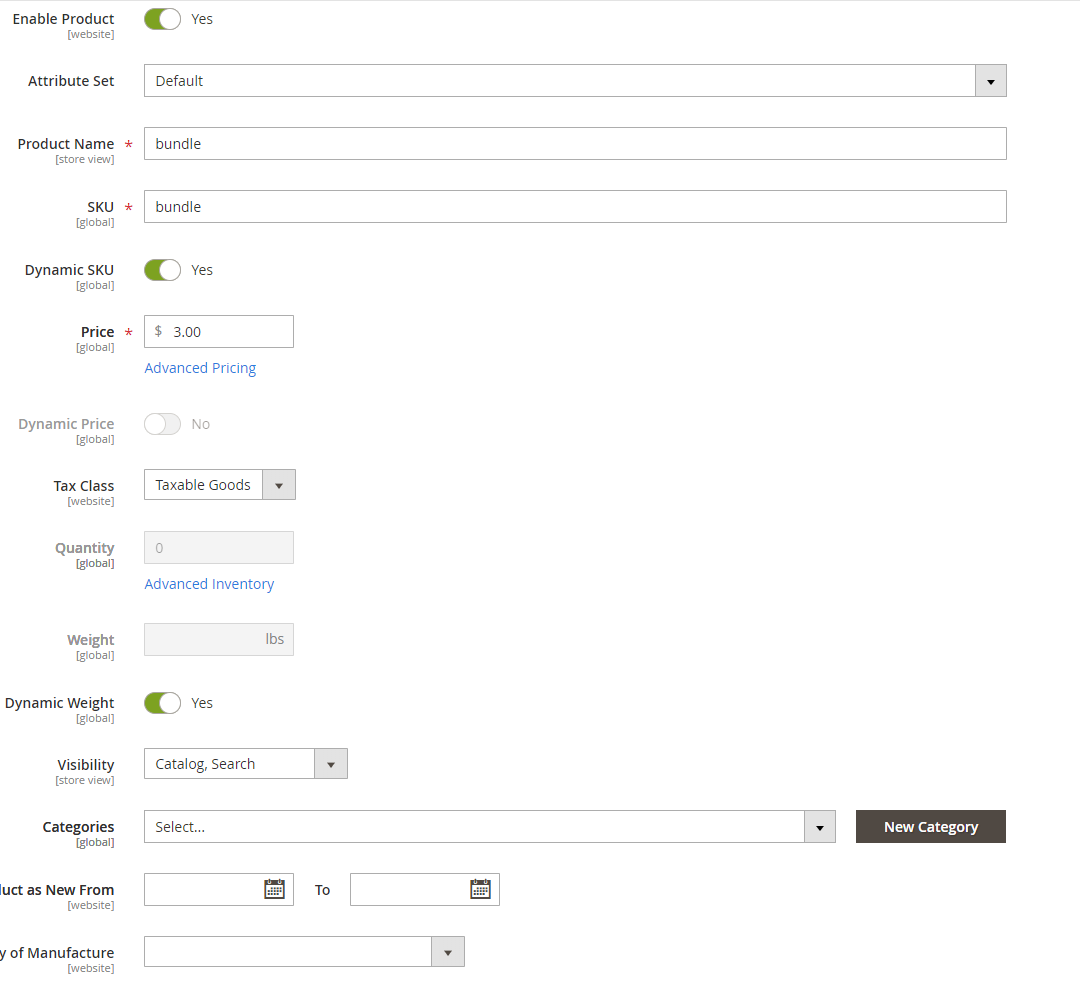1080x1001 pixels.
Task: Open the Advanced Inventory link
Action: pos(209,584)
